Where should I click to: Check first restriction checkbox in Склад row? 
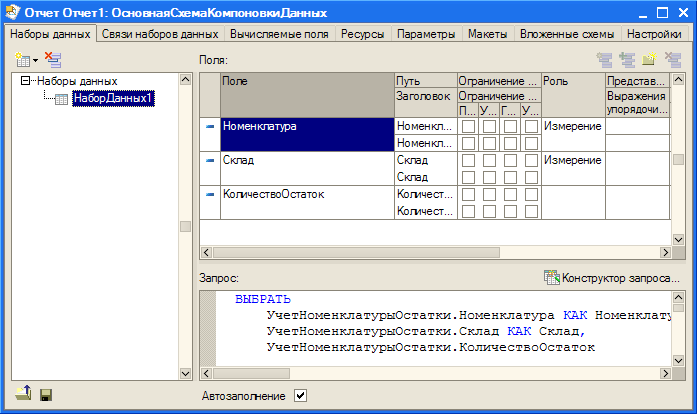tap(468, 160)
